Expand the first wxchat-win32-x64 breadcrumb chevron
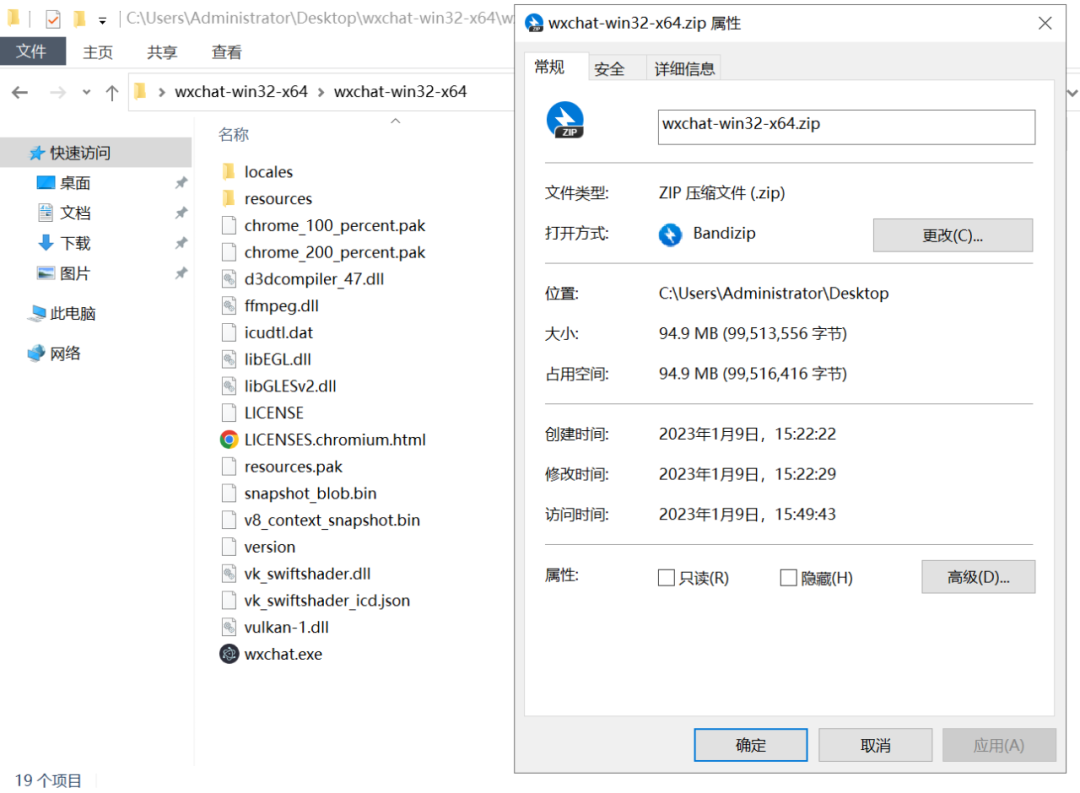 point(321,92)
